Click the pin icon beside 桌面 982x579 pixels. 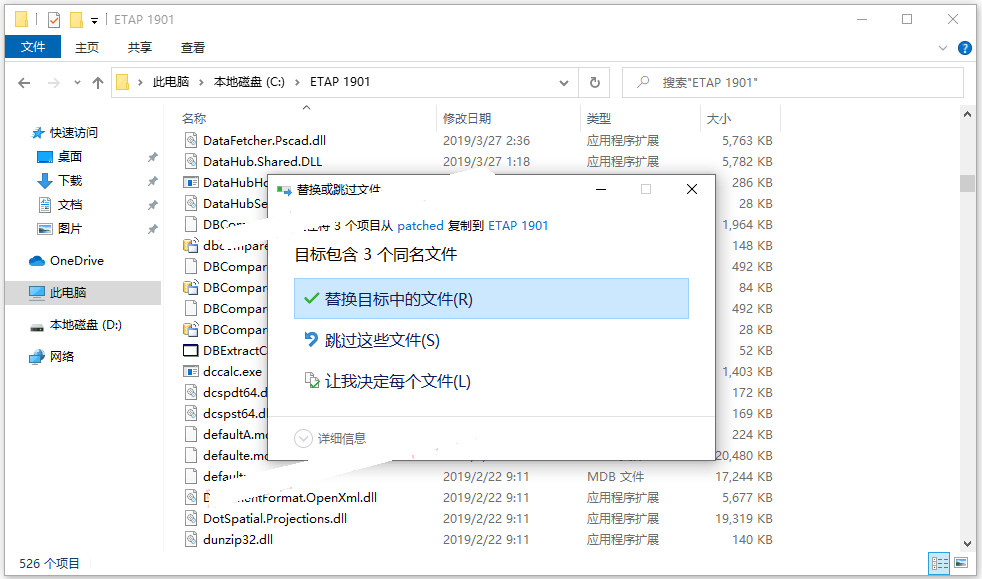[x=152, y=157]
